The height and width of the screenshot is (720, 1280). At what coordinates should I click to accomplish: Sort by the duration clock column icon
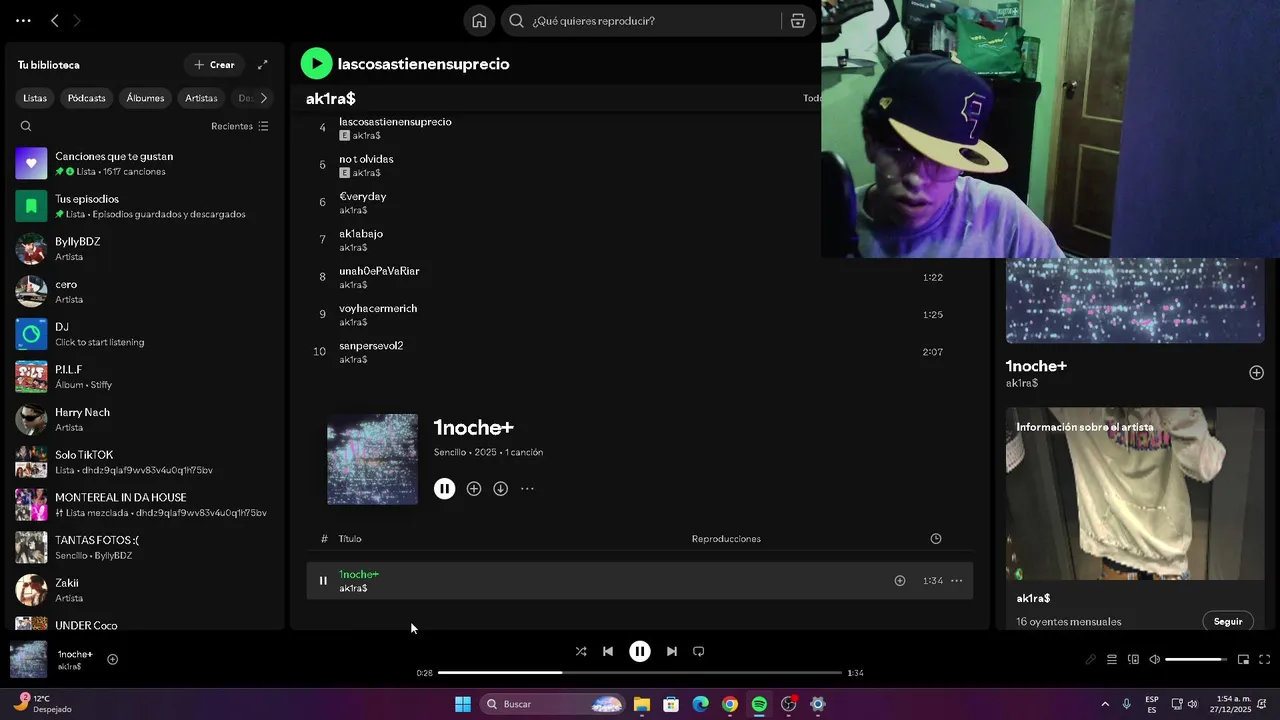pos(936,539)
